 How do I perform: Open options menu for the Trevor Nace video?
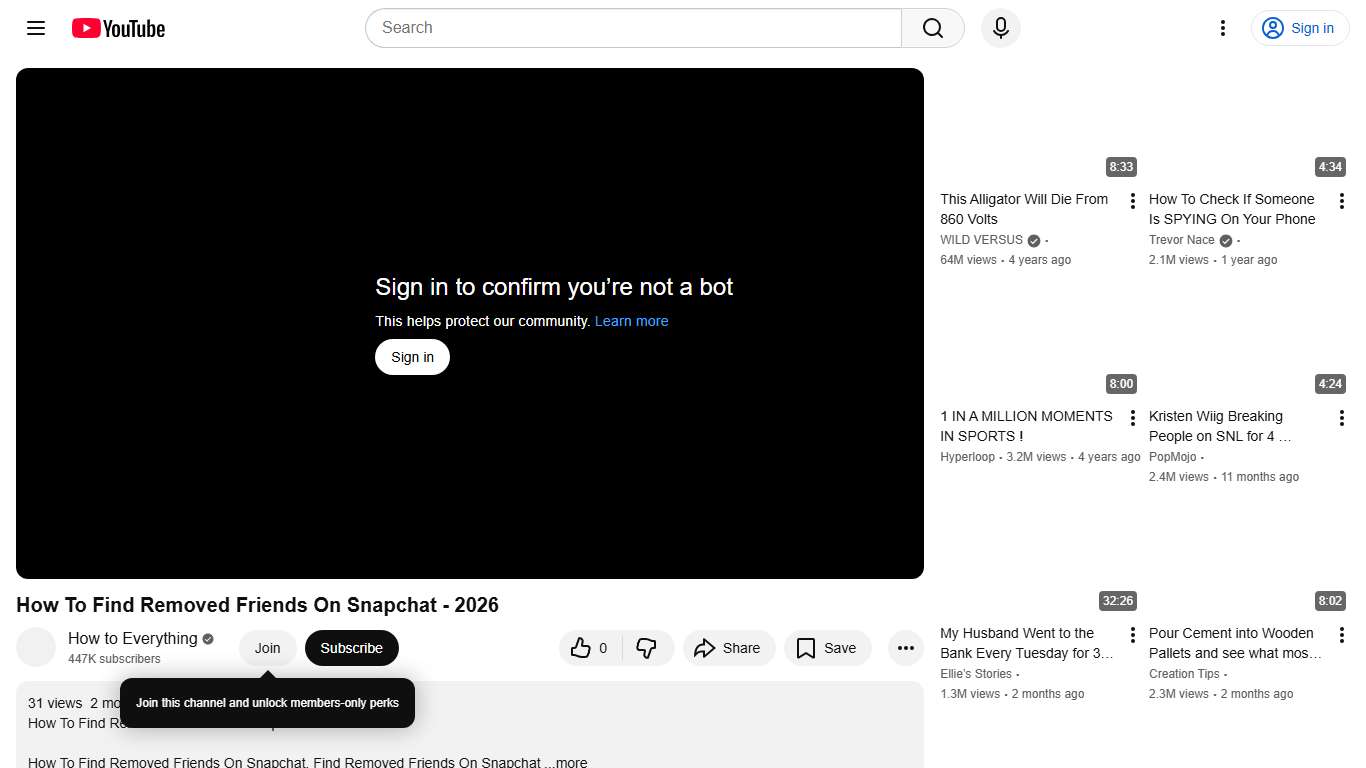(1341, 200)
